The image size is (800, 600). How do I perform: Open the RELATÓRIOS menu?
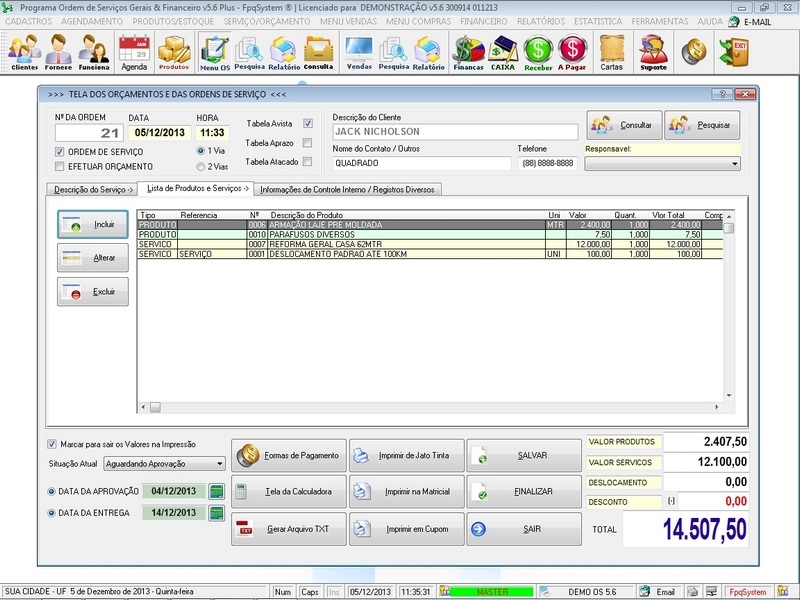pos(539,21)
